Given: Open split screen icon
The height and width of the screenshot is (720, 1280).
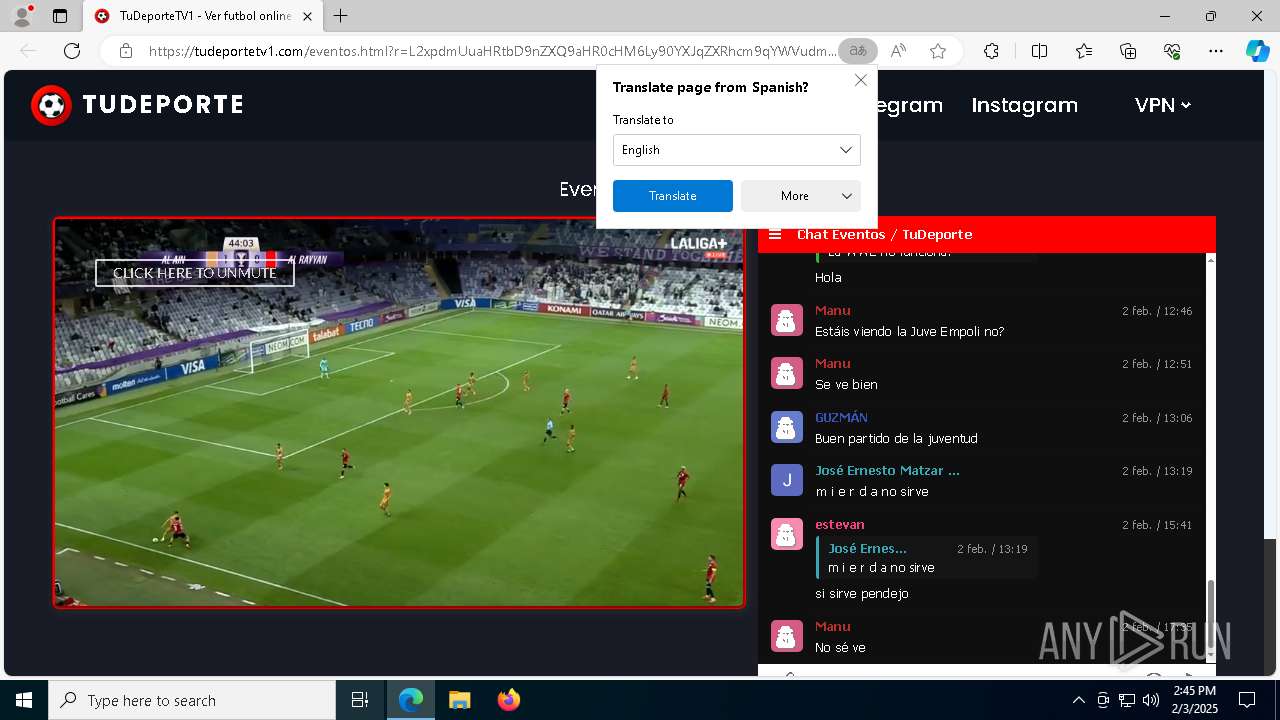Looking at the screenshot, I should (x=1039, y=51).
